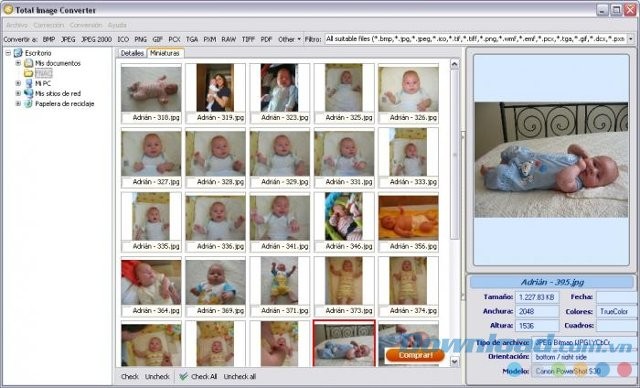Click the Tamaño value 1.227,83 KB
This screenshot has height=388, width=640.
[x=537, y=297]
